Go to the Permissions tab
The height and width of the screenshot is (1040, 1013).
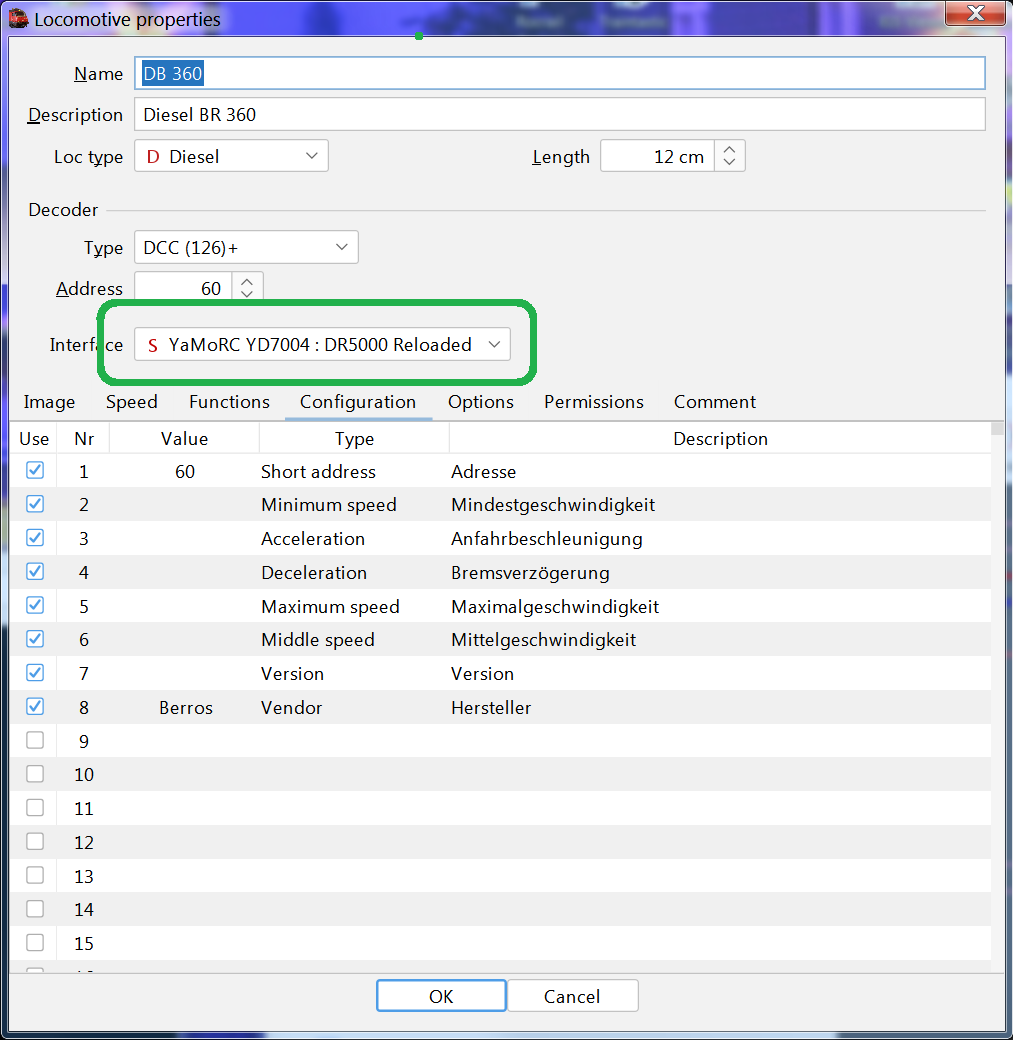click(594, 402)
